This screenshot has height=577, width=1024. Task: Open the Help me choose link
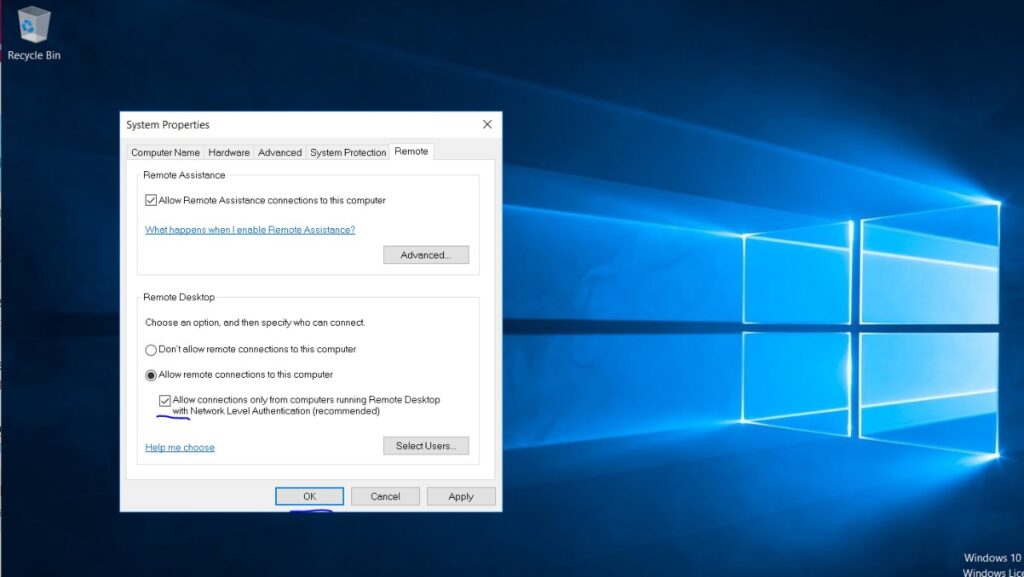180,447
